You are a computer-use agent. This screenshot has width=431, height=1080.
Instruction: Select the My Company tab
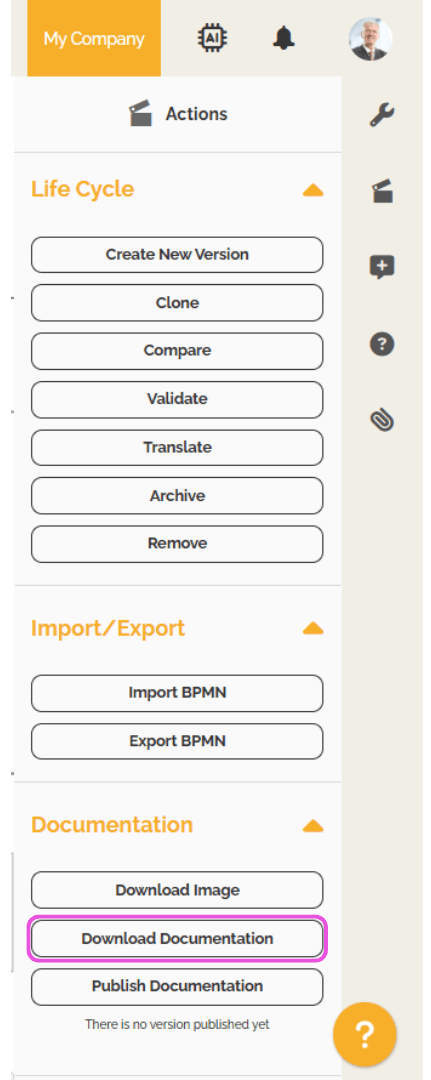[x=94, y=39]
